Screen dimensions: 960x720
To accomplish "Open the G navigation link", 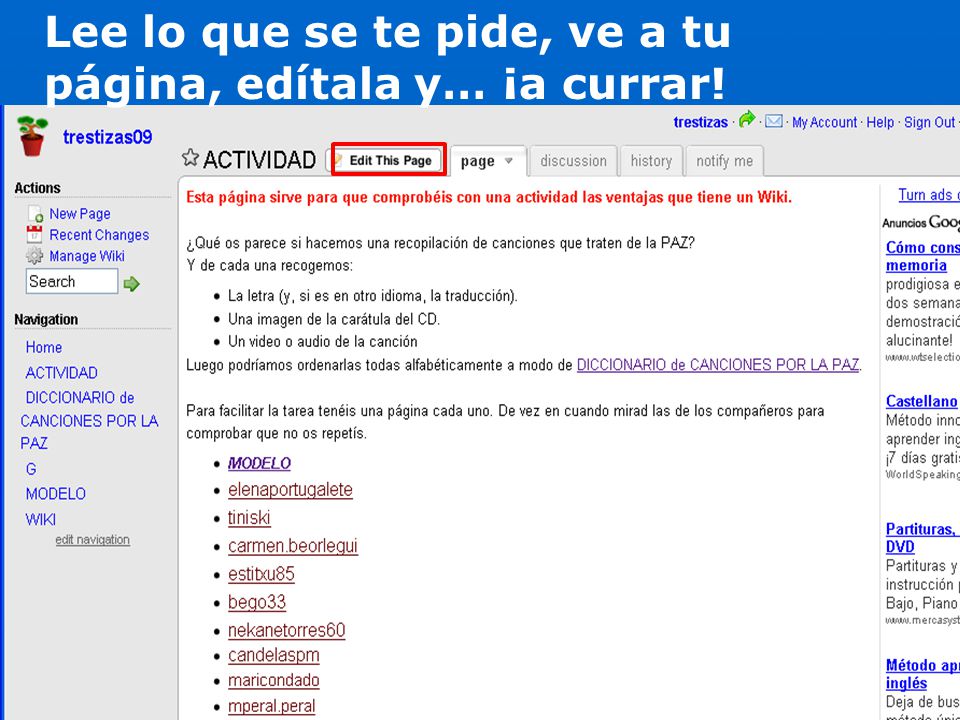I will click(31, 469).
